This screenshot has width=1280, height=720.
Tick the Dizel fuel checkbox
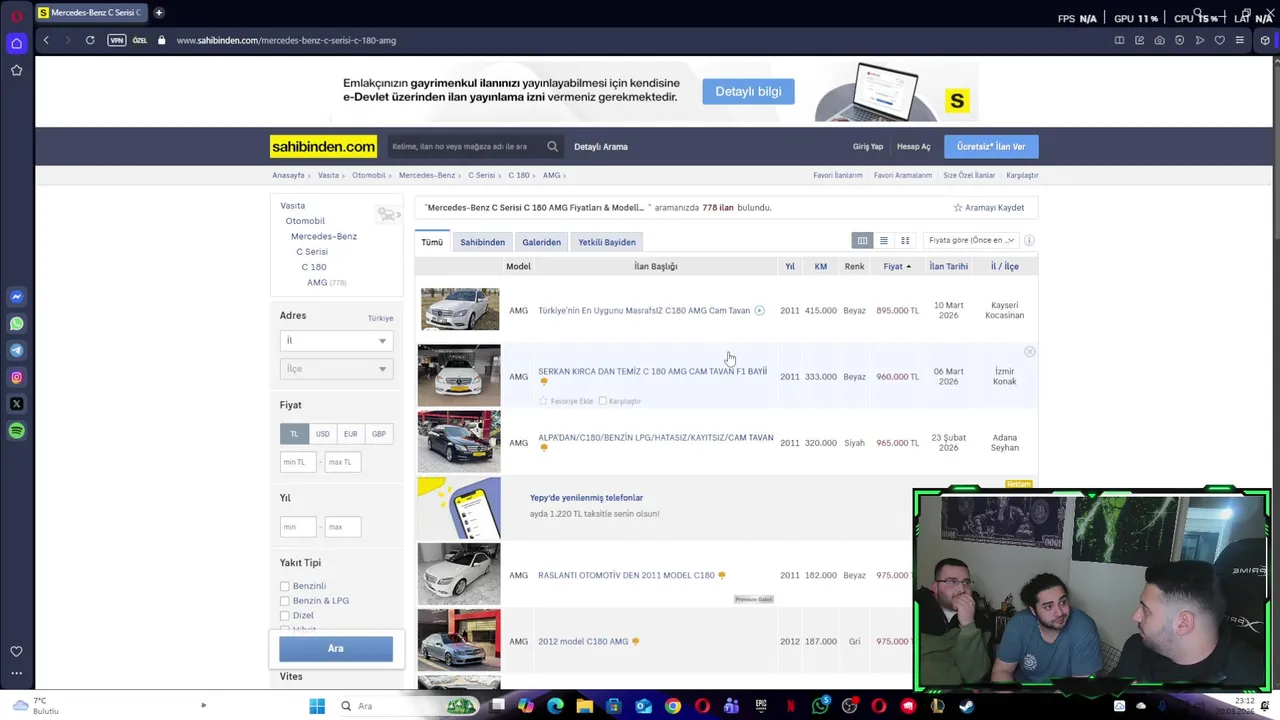pos(285,616)
